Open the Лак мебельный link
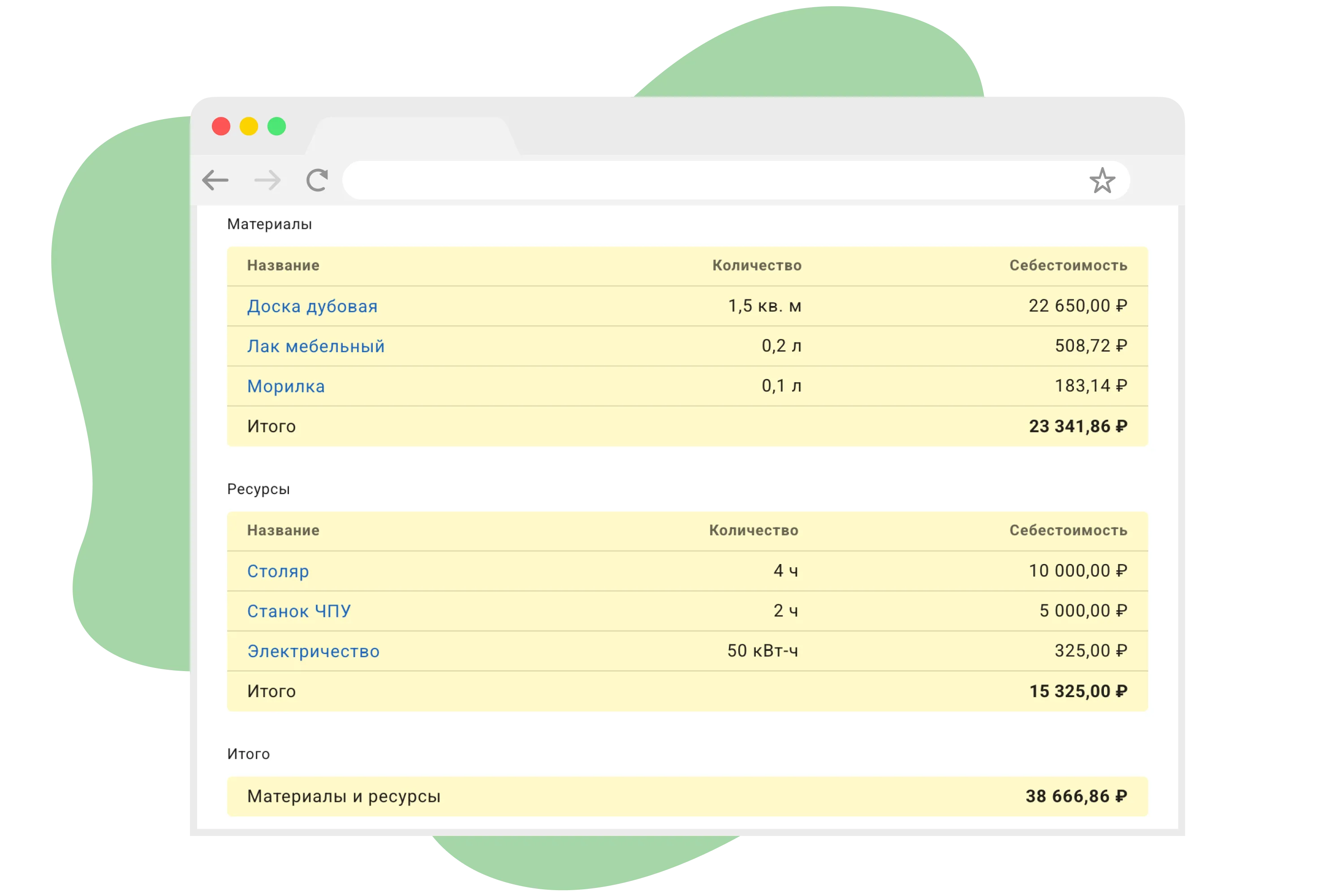Image resolution: width=1344 pixels, height=896 pixels. tap(315, 346)
